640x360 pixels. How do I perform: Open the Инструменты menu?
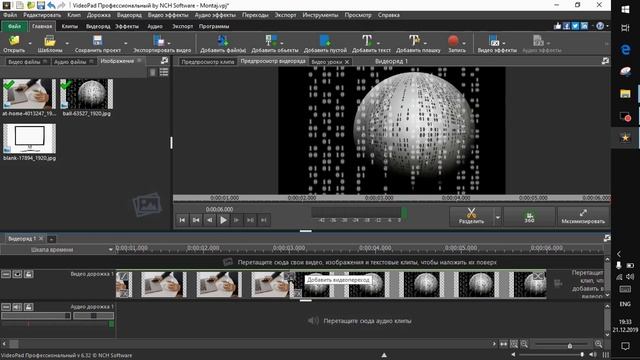pos(320,15)
